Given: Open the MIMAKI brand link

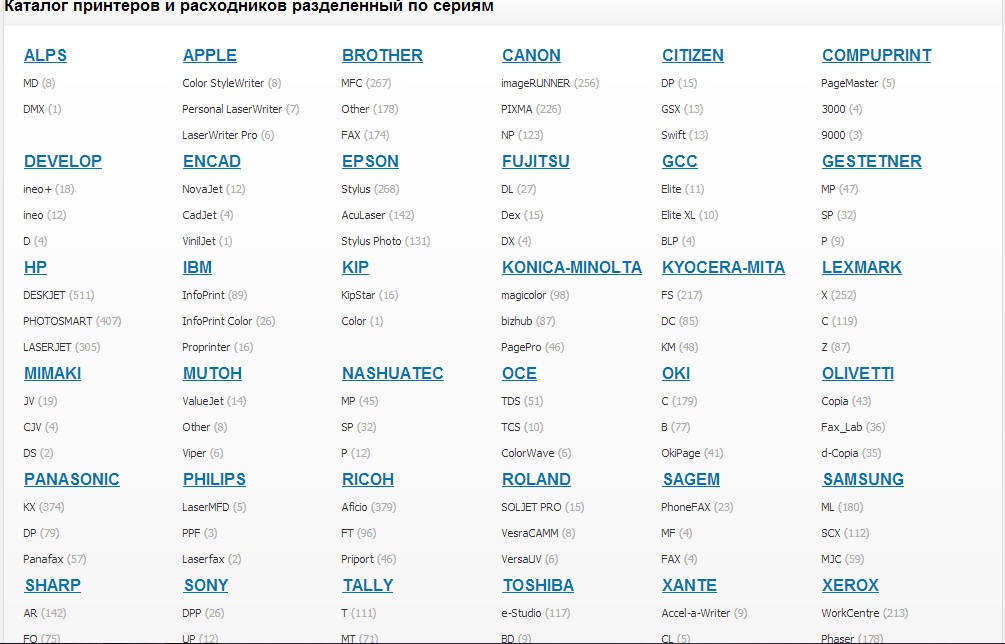Looking at the screenshot, I should [53, 374].
